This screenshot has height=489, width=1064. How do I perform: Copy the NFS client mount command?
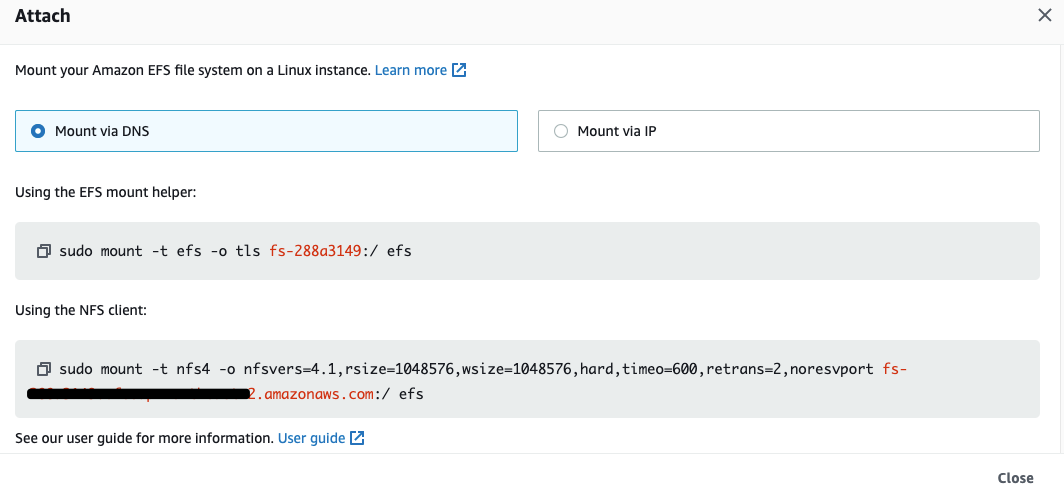tap(43, 369)
